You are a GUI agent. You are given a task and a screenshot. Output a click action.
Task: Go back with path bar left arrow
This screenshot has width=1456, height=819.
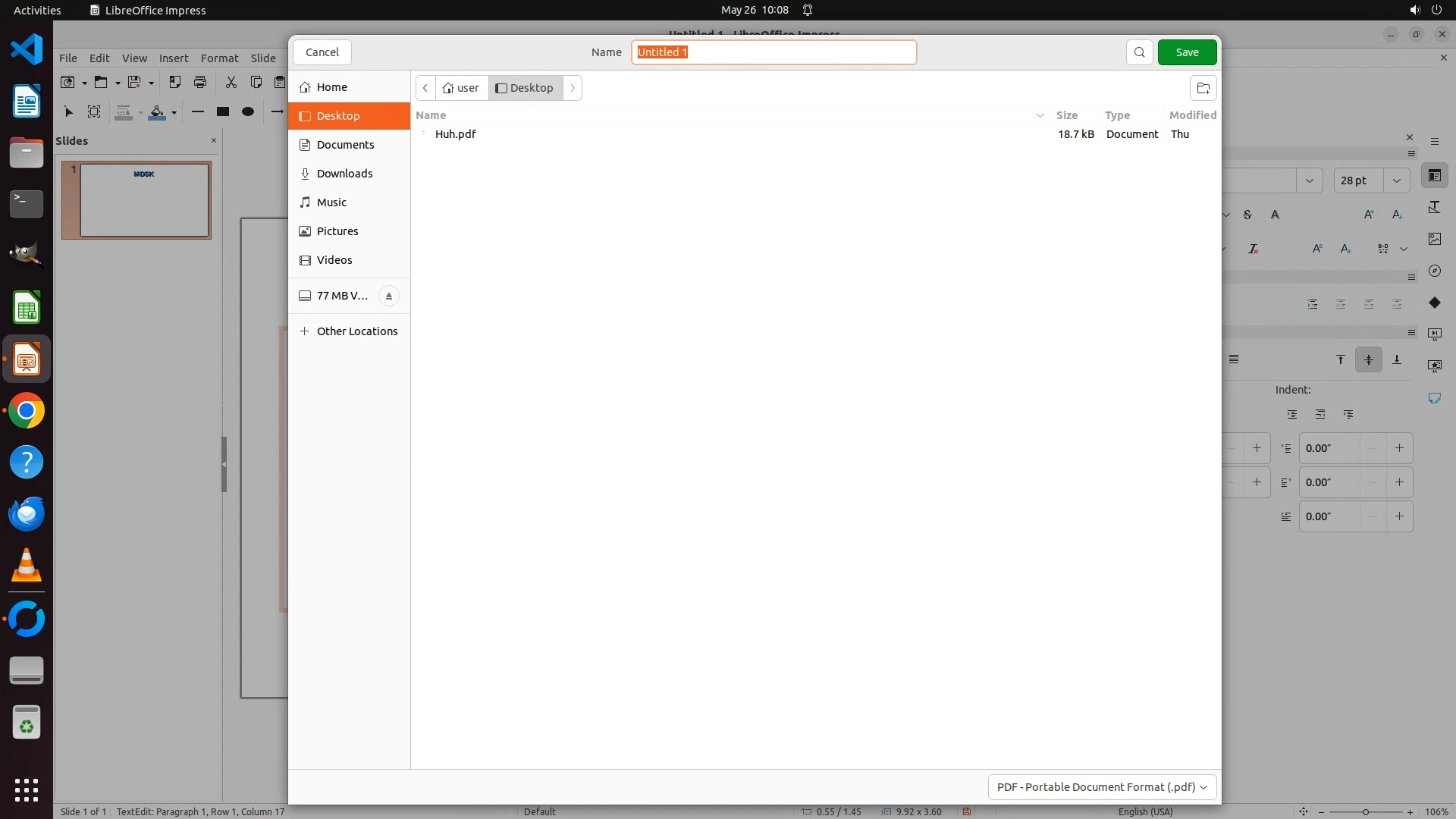425,88
